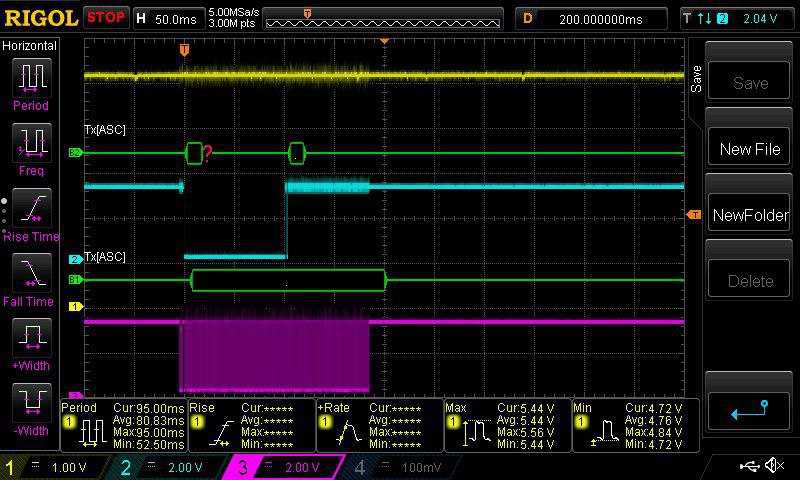Screen dimensions: 800x480
Task: Click the red question mark decode error
Action: [208, 153]
